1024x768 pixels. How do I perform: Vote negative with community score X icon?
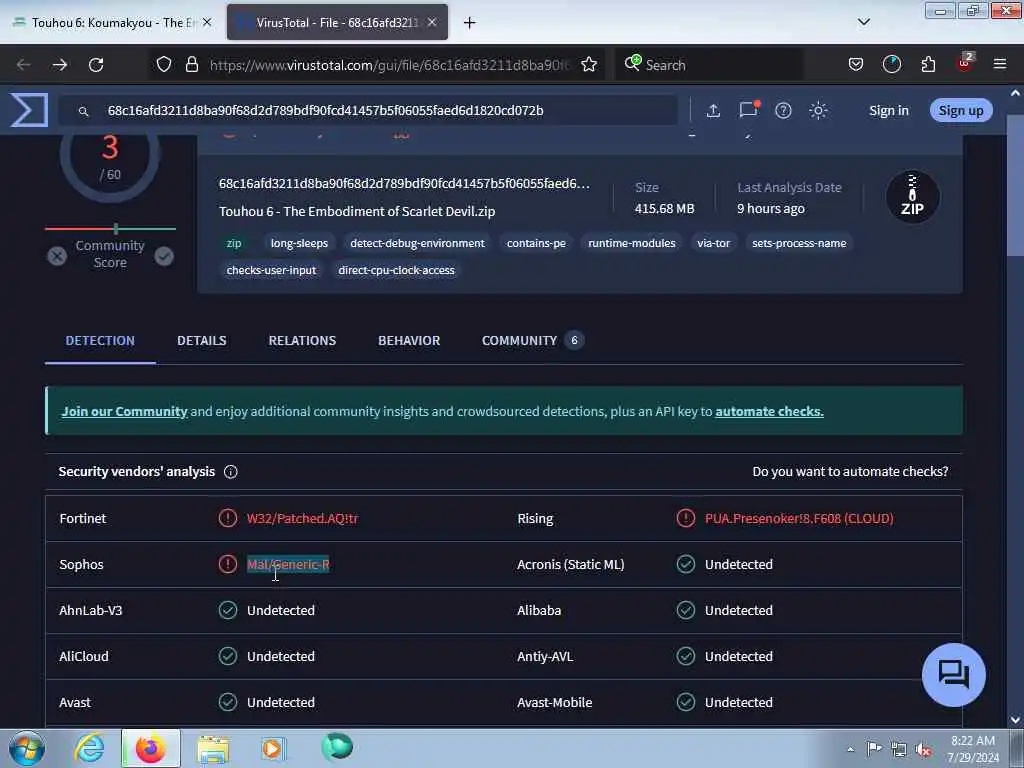tap(57, 256)
